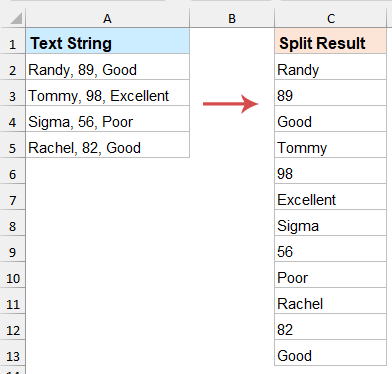The width and height of the screenshot is (392, 374).
Task: Select cell with 56 in column C
Action: click(330, 249)
